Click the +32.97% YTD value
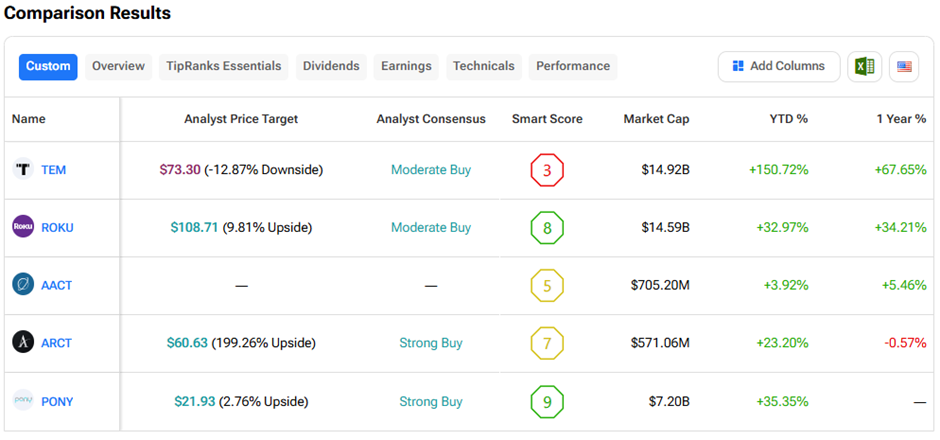The height and width of the screenshot is (440, 940). (x=782, y=227)
